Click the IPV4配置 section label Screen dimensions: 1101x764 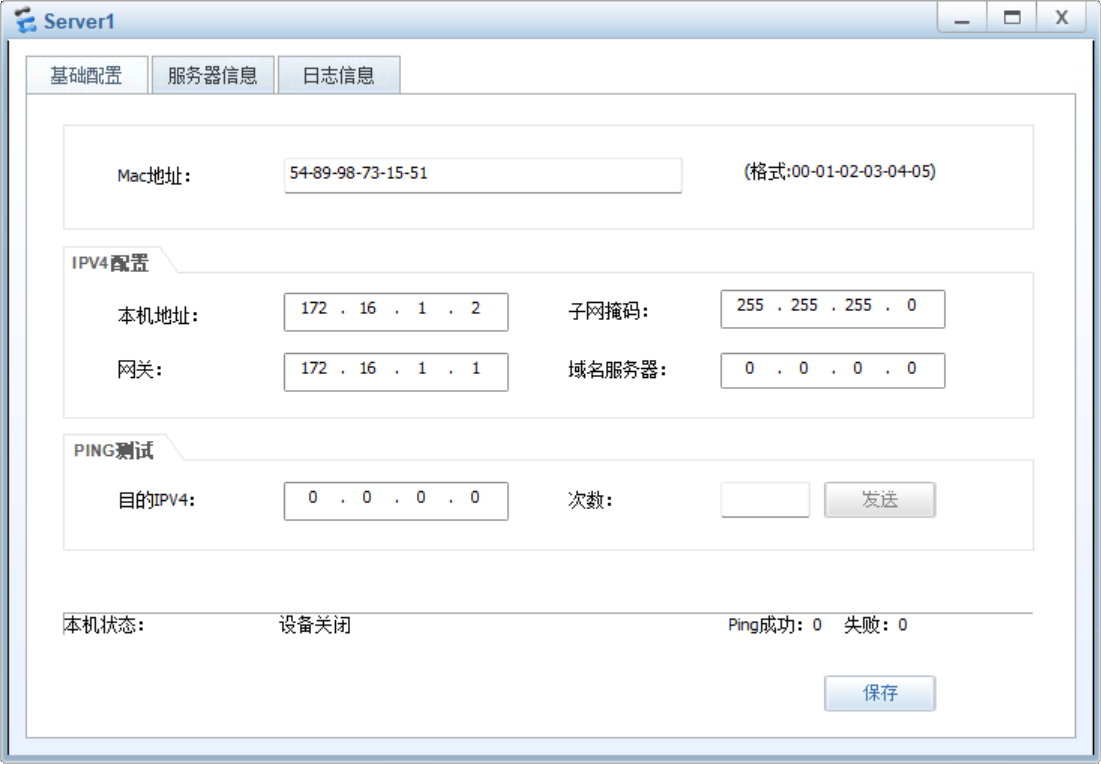click(x=110, y=263)
